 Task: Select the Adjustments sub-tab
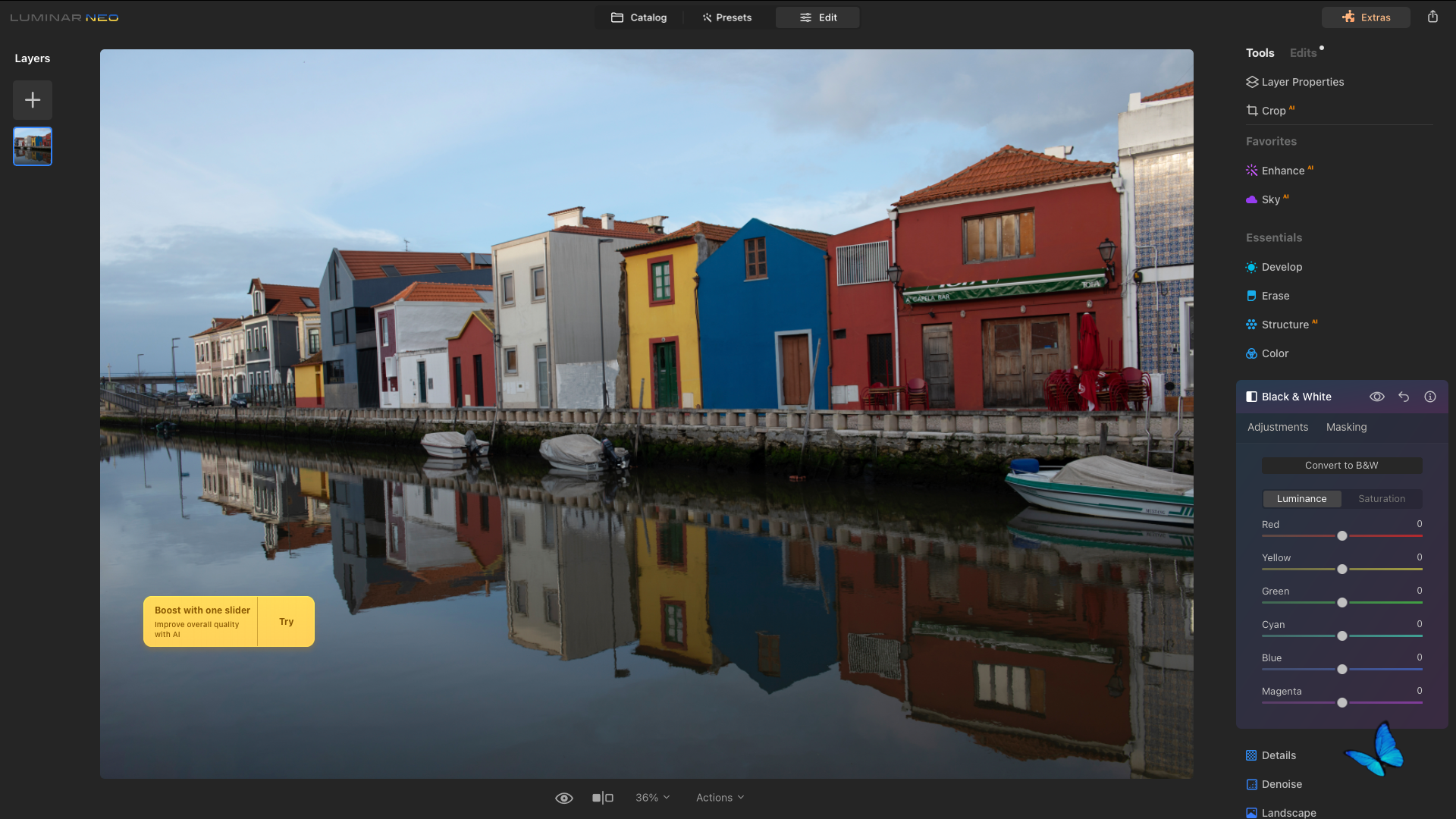tap(1278, 427)
